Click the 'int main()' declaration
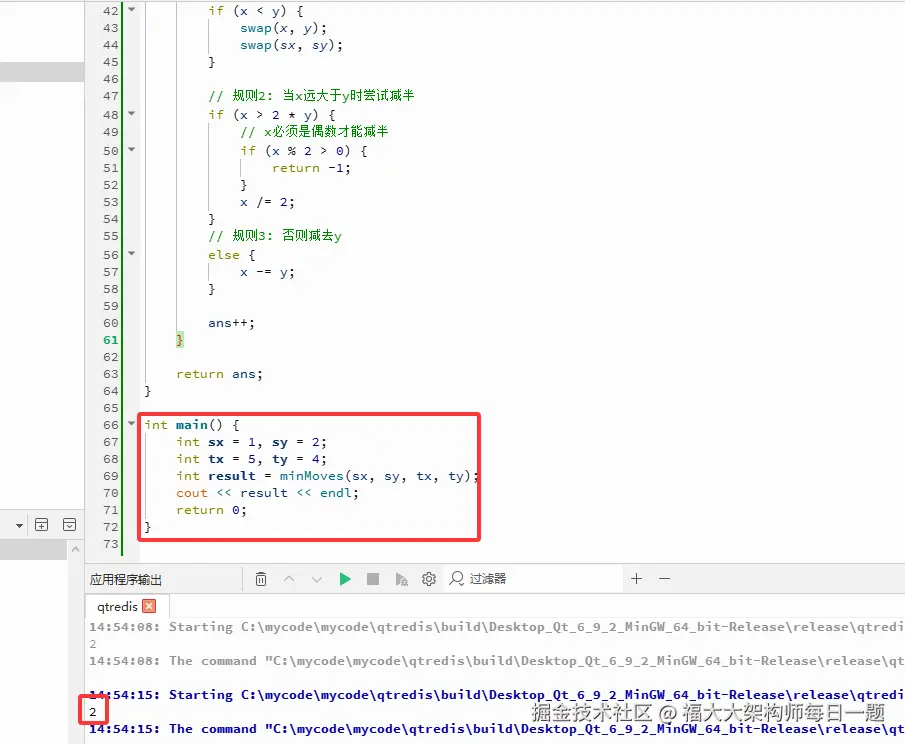This screenshot has width=905, height=744. [x=184, y=425]
